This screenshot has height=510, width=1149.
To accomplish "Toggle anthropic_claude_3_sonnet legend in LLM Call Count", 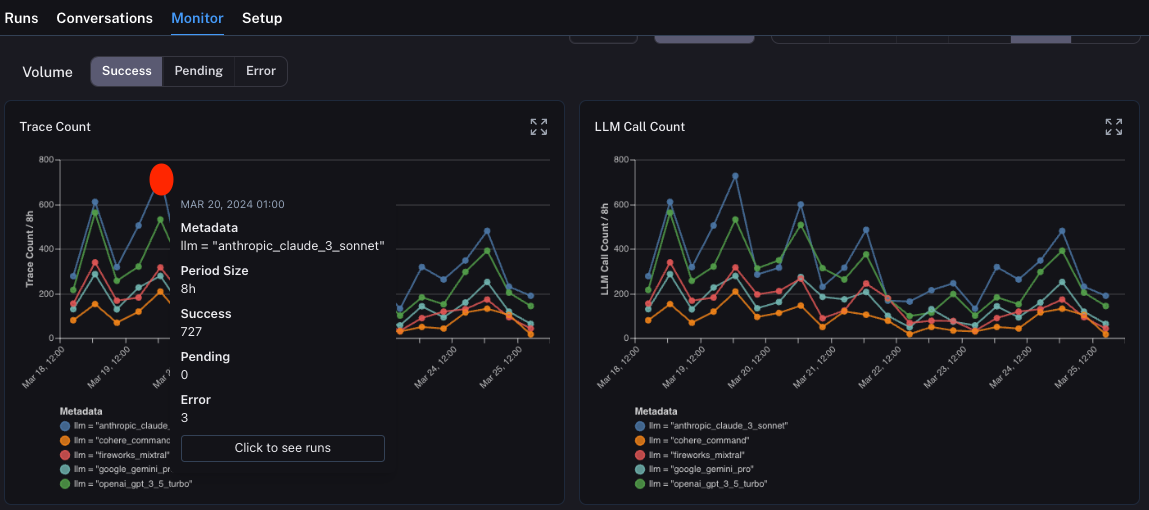I will pyautogui.click(x=699, y=426).
